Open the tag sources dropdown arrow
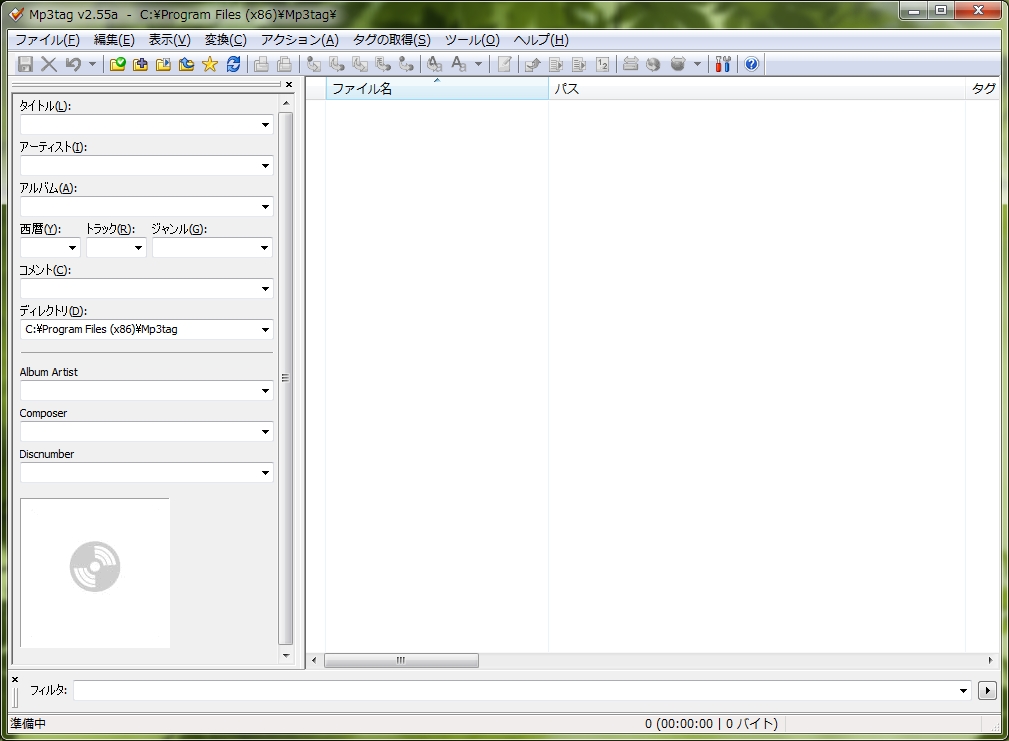This screenshot has height=741, width=1009. pos(697,64)
